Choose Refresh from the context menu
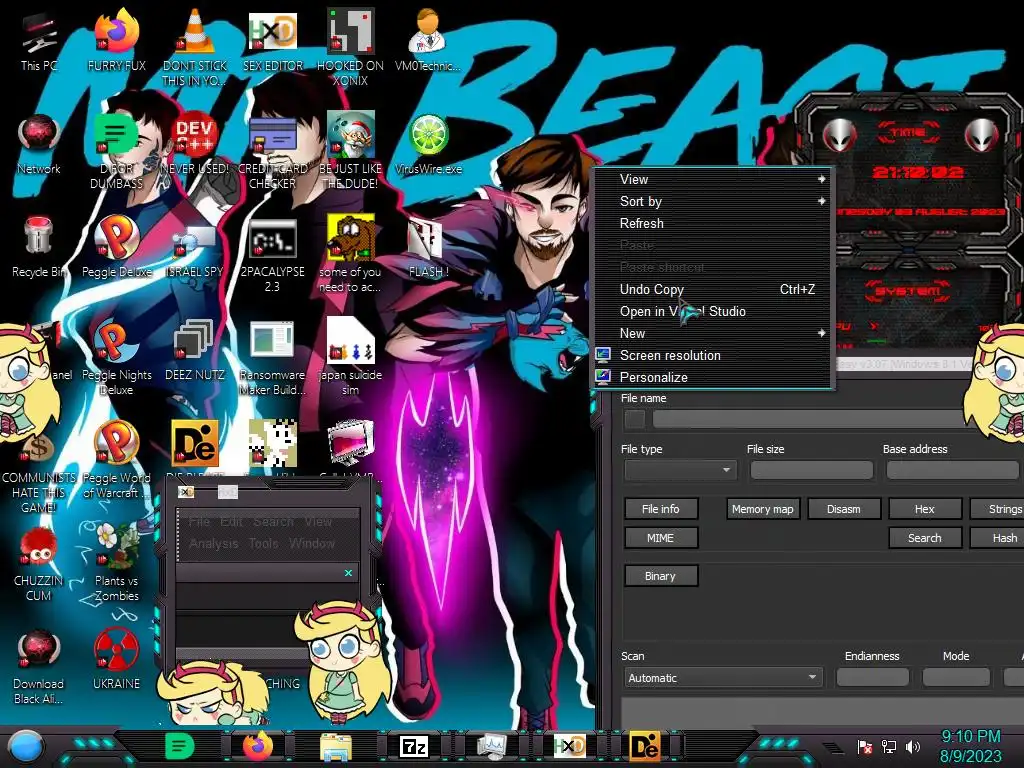1024x768 pixels. [714, 223]
